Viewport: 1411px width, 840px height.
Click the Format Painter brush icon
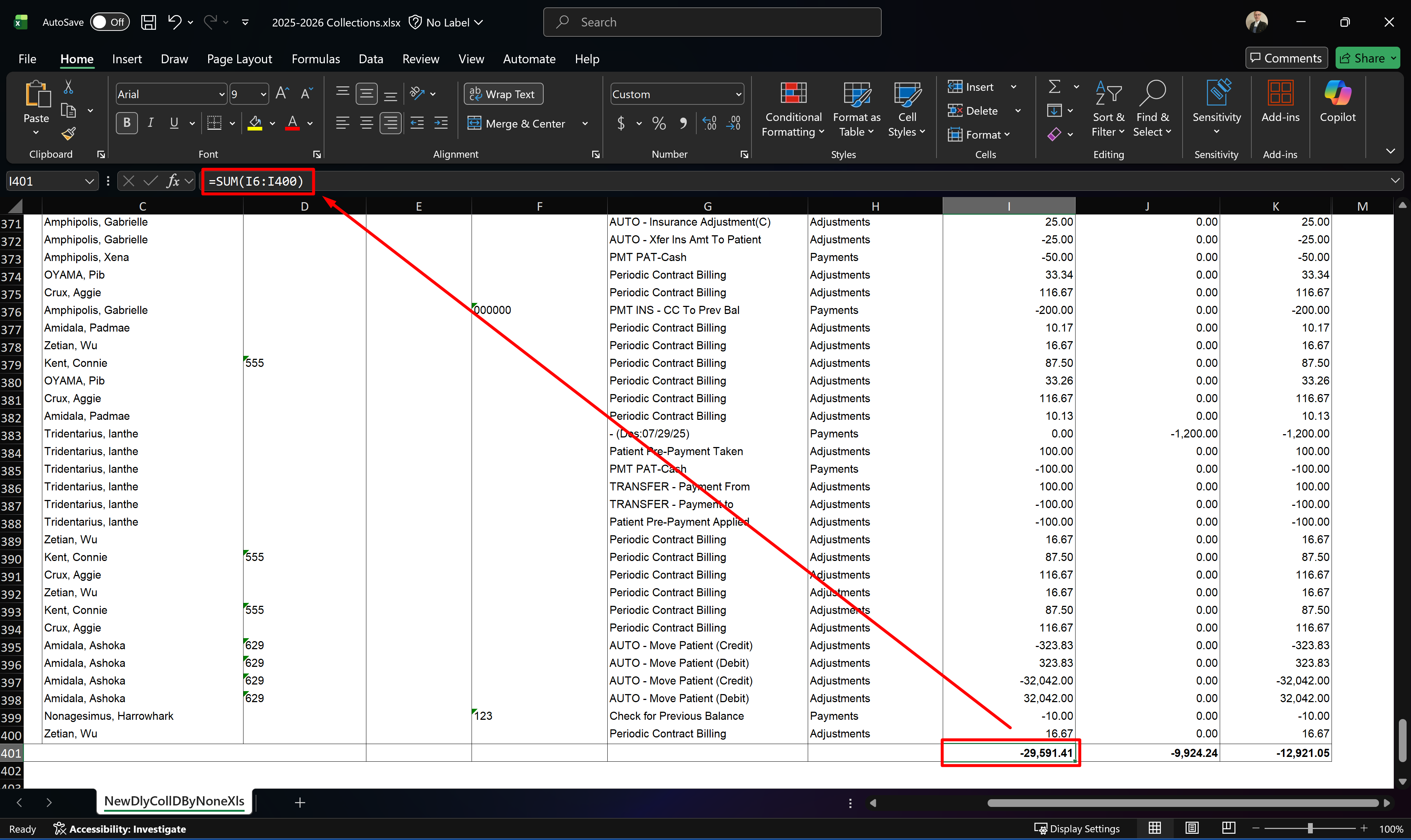[x=68, y=133]
